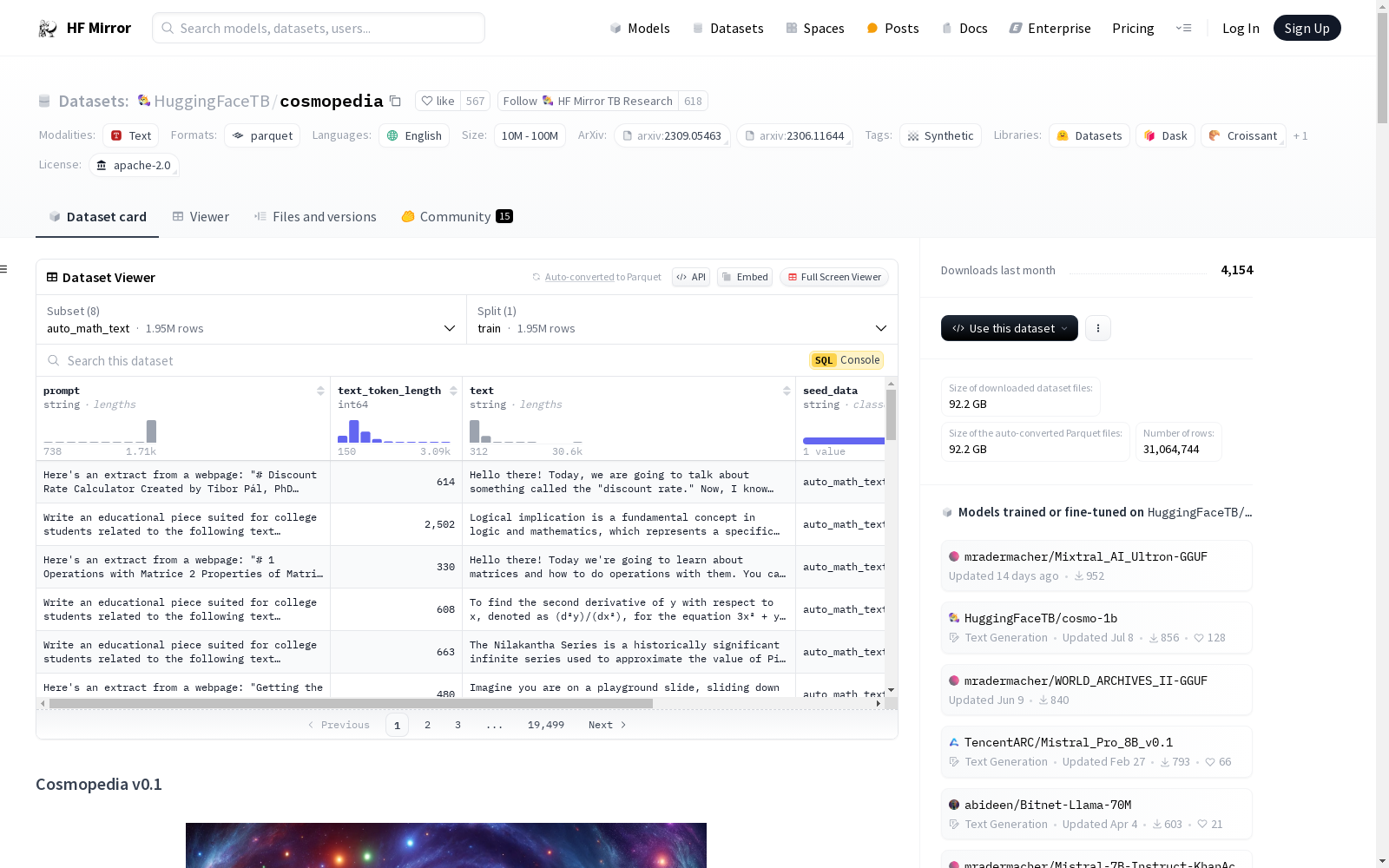Focus the top search models field
The height and width of the screenshot is (868, 1389).
pyautogui.click(x=319, y=28)
